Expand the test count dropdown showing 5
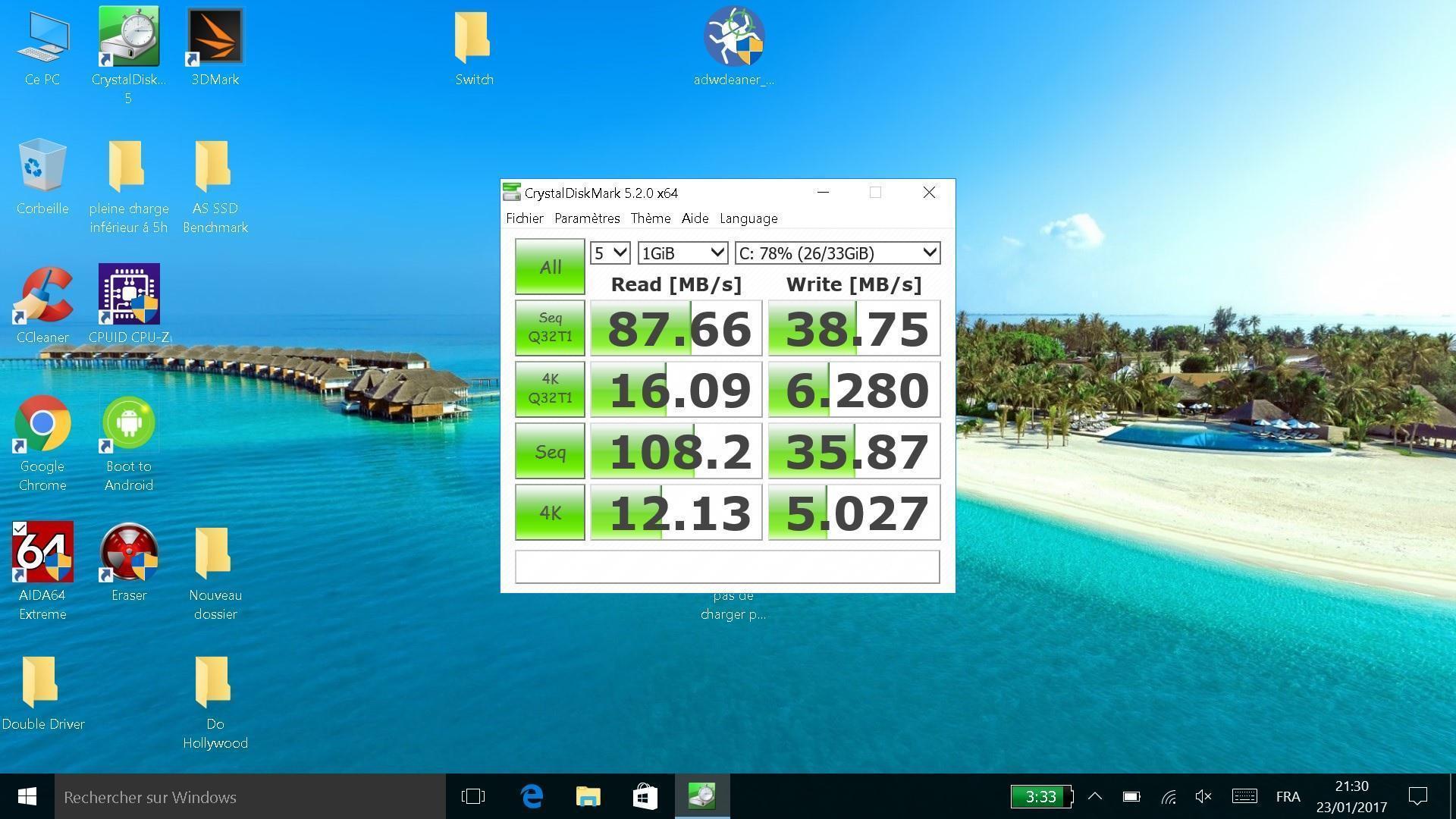Image resolution: width=1456 pixels, height=819 pixels. click(x=610, y=253)
